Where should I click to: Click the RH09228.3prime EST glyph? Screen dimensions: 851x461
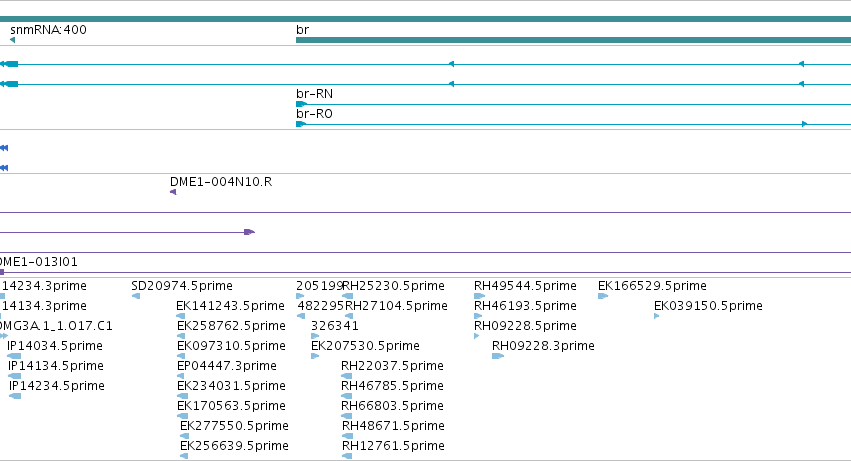click(498, 356)
